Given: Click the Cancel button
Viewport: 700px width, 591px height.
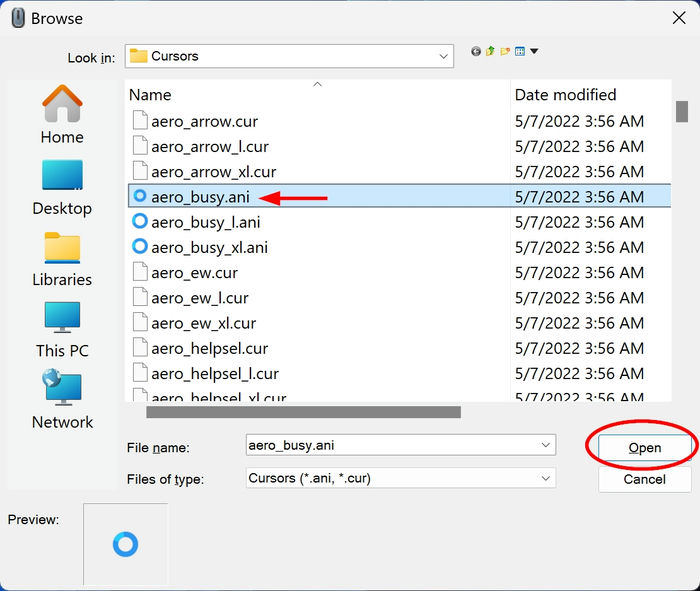Looking at the screenshot, I should tap(644, 479).
